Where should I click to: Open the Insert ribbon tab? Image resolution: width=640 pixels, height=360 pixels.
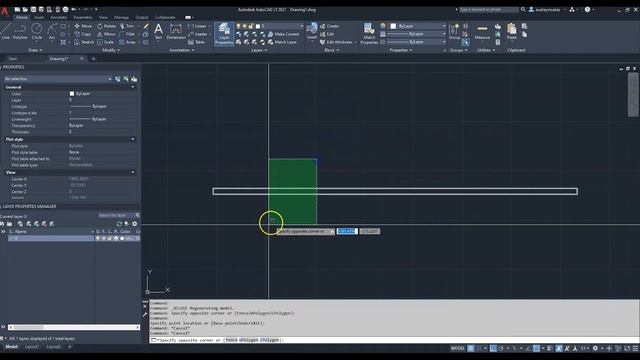[39, 18]
